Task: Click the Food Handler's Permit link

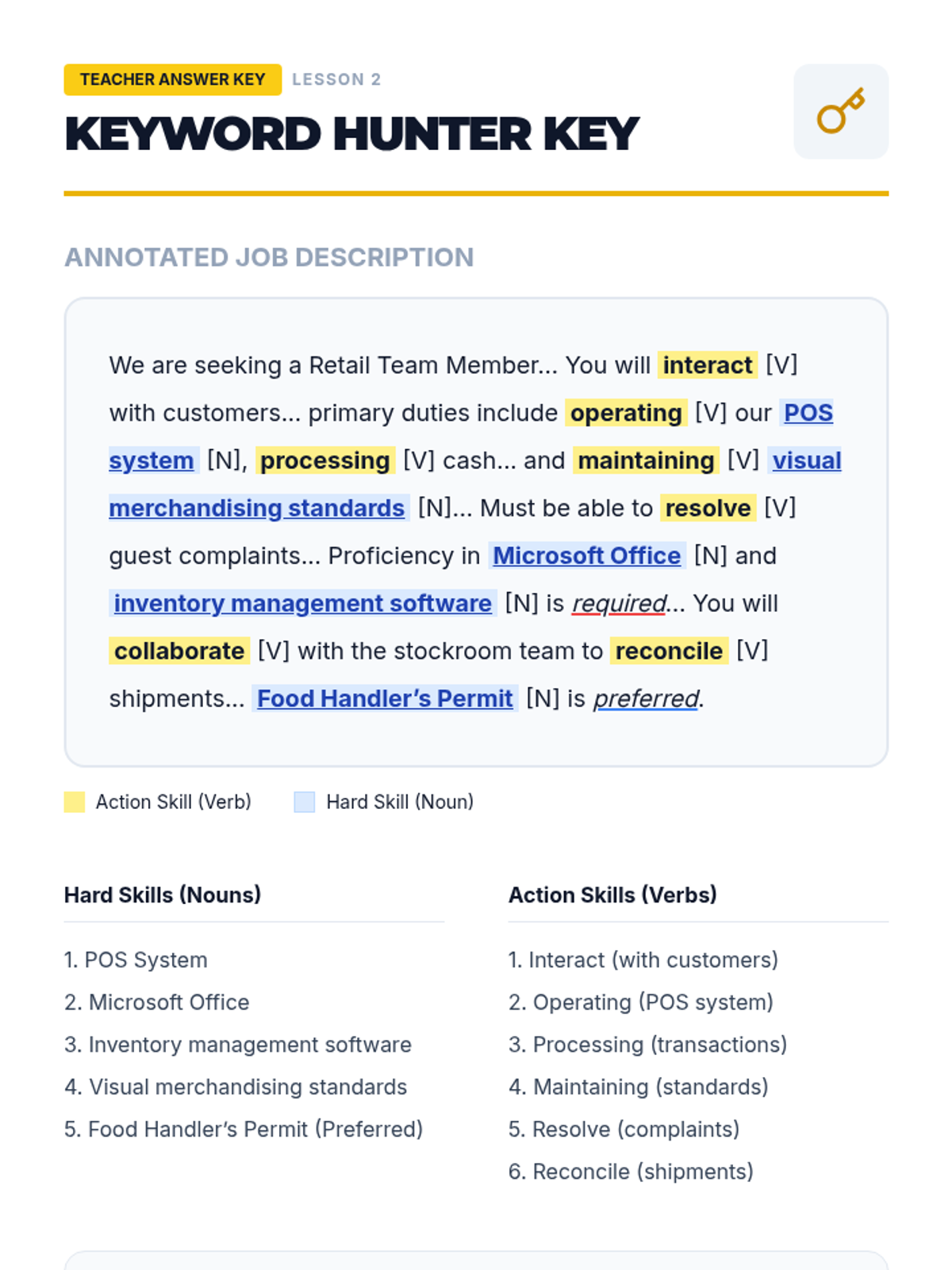Action: 385,698
